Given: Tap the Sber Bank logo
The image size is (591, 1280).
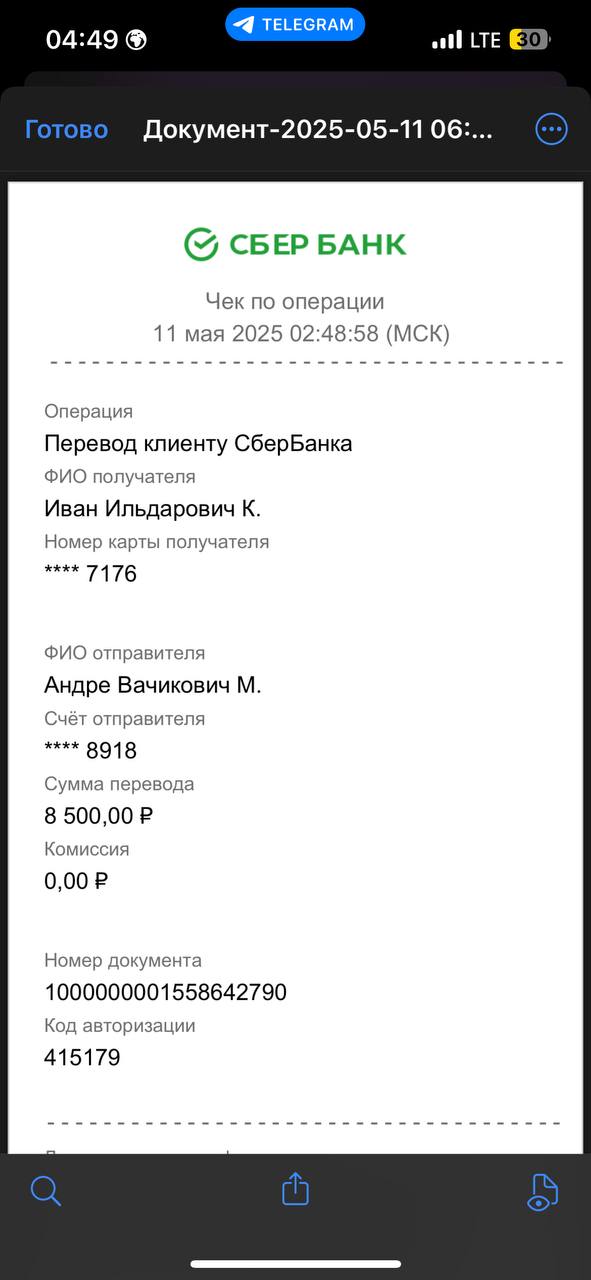Looking at the screenshot, I should [295, 244].
